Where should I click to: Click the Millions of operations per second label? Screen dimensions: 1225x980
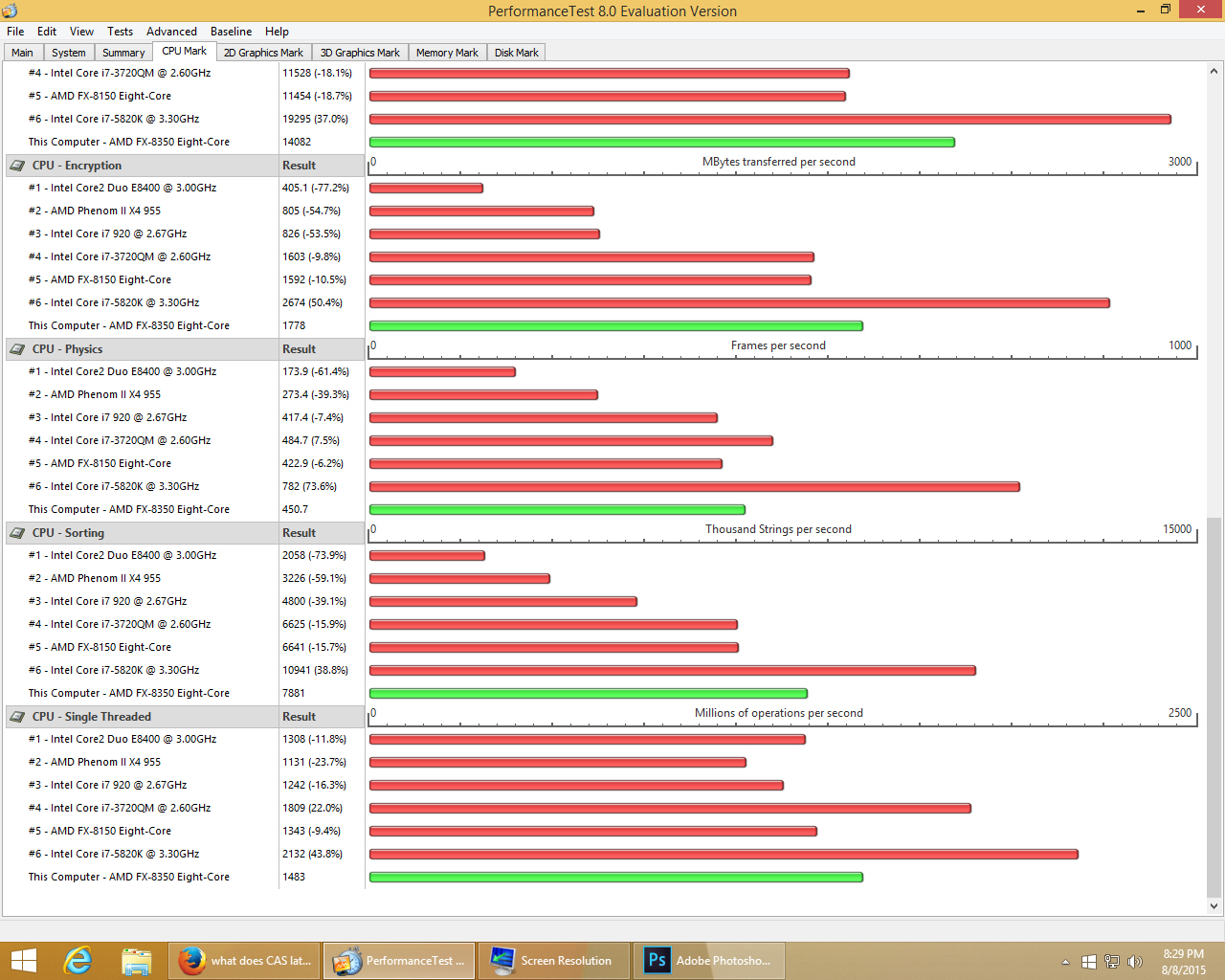point(779,713)
